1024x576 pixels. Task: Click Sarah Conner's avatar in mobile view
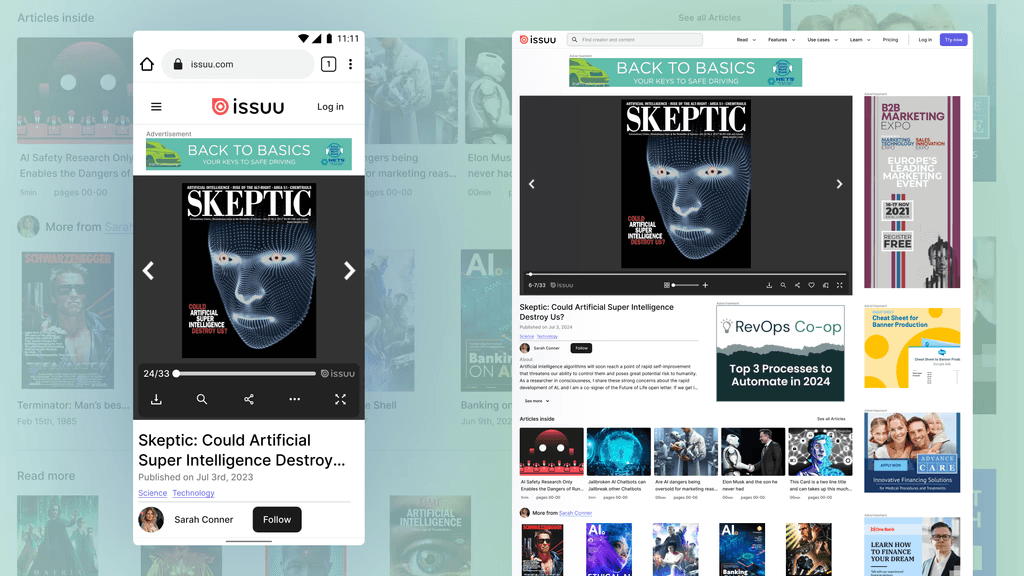[151, 520]
